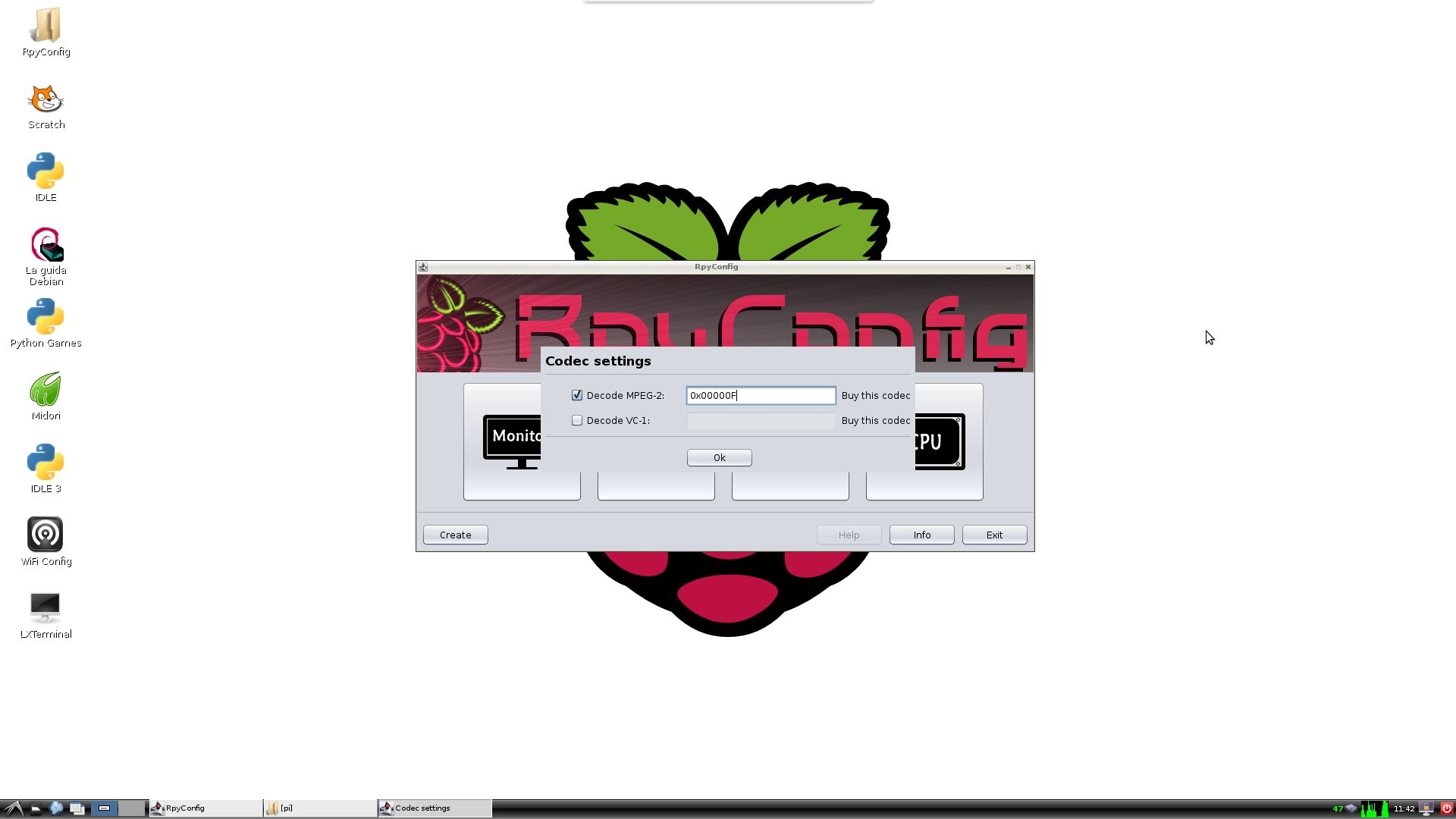Click Buy this codec for VC-1

(875, 420)
